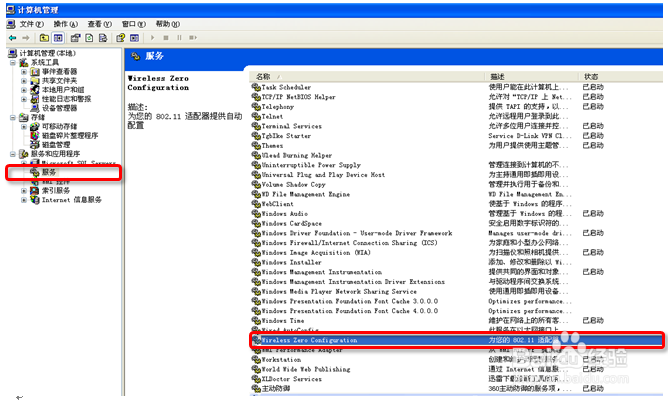Select 设备管理器 in the tree
Viewport: 668px width, 402px height.
pyautogui.click(x=59, y=108)
